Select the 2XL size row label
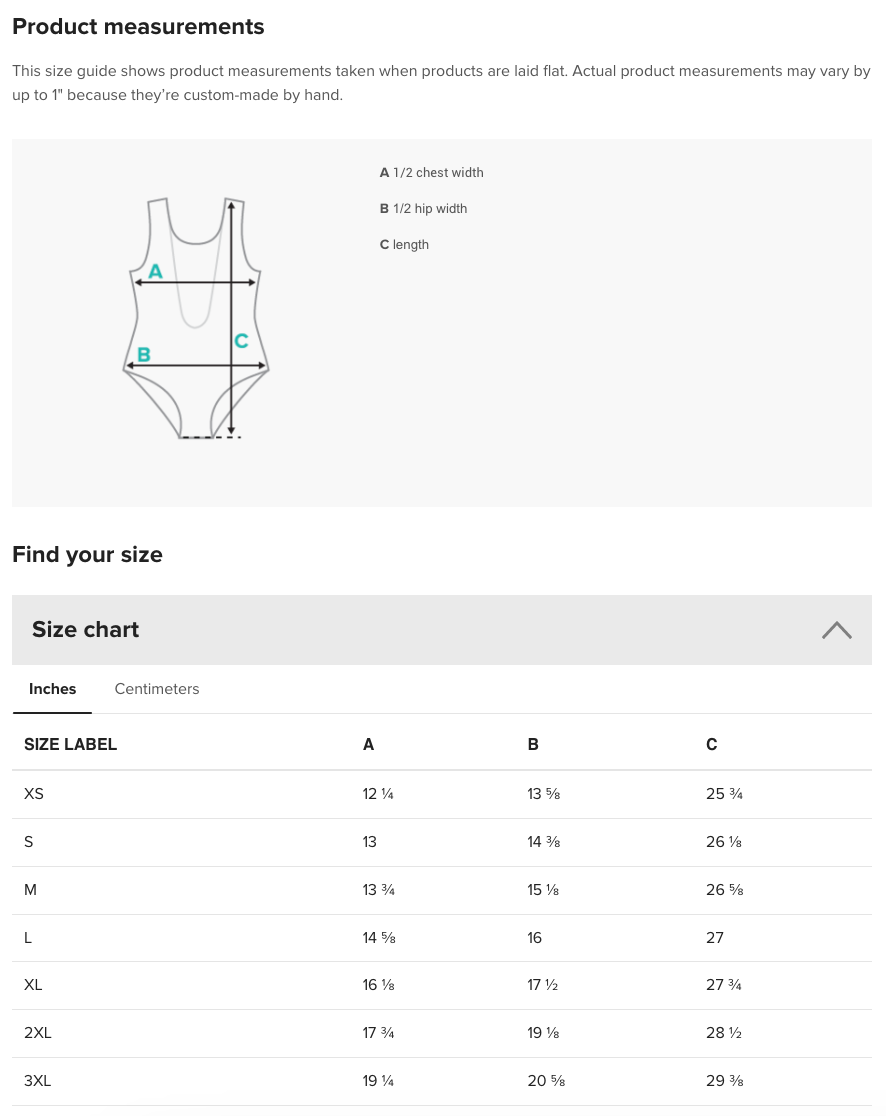 coord(38,1033)
